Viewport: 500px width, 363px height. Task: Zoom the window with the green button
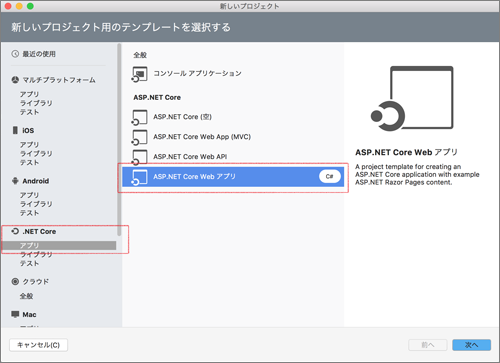(30, 6)
